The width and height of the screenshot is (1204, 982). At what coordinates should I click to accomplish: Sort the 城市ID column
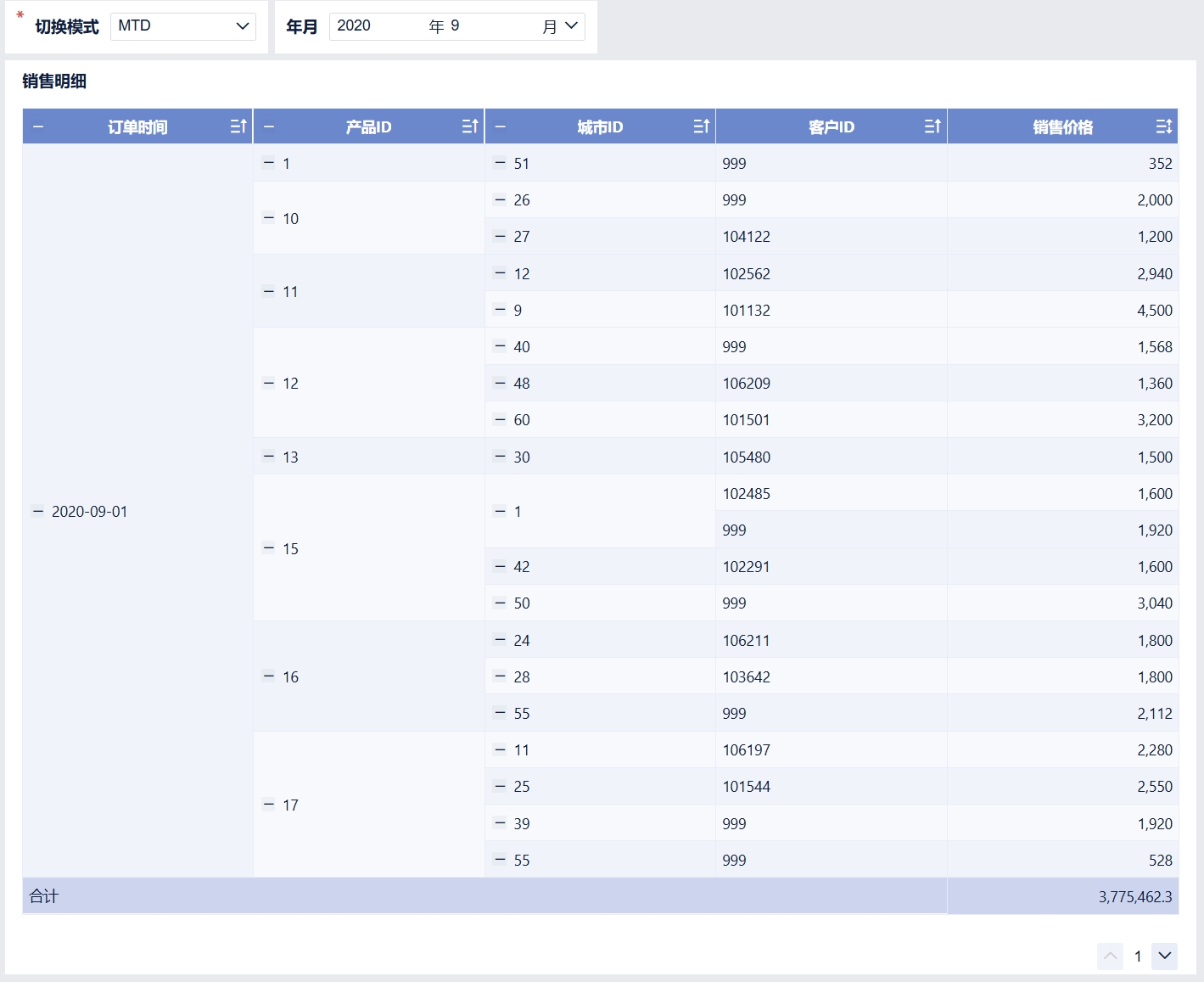click(x=701, y=126)
